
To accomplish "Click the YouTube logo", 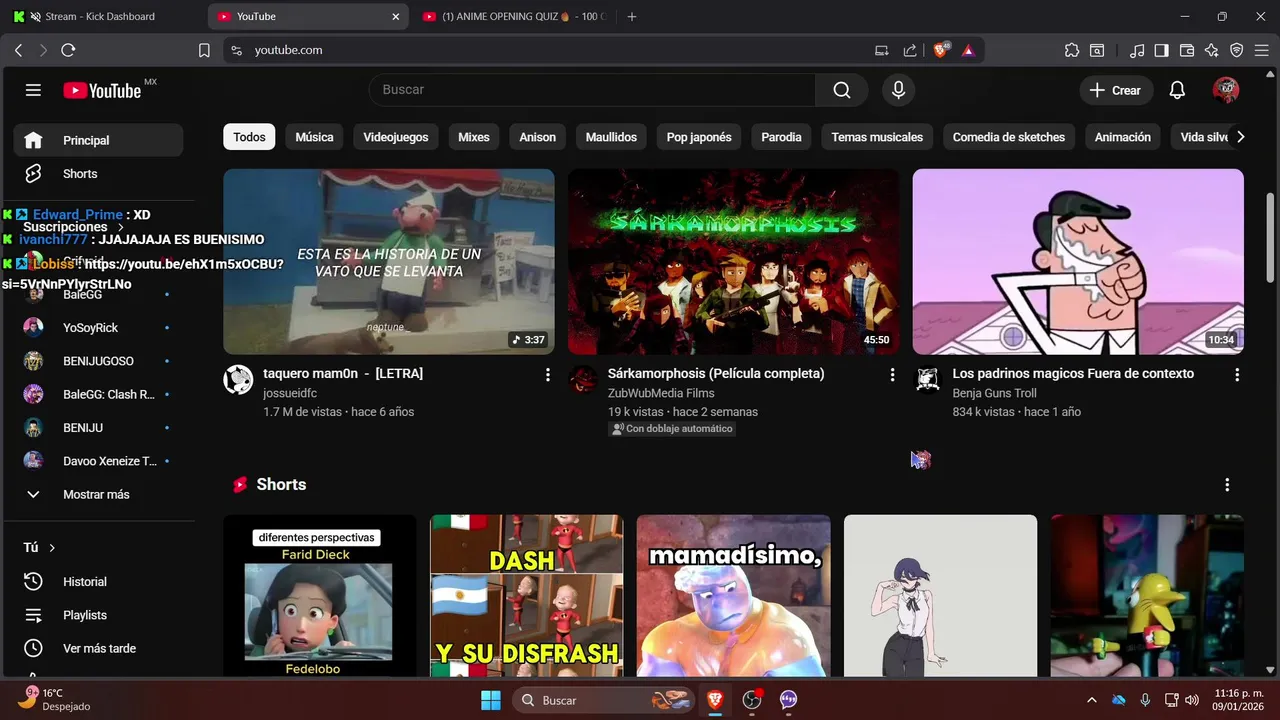I will tap(102, 90).
